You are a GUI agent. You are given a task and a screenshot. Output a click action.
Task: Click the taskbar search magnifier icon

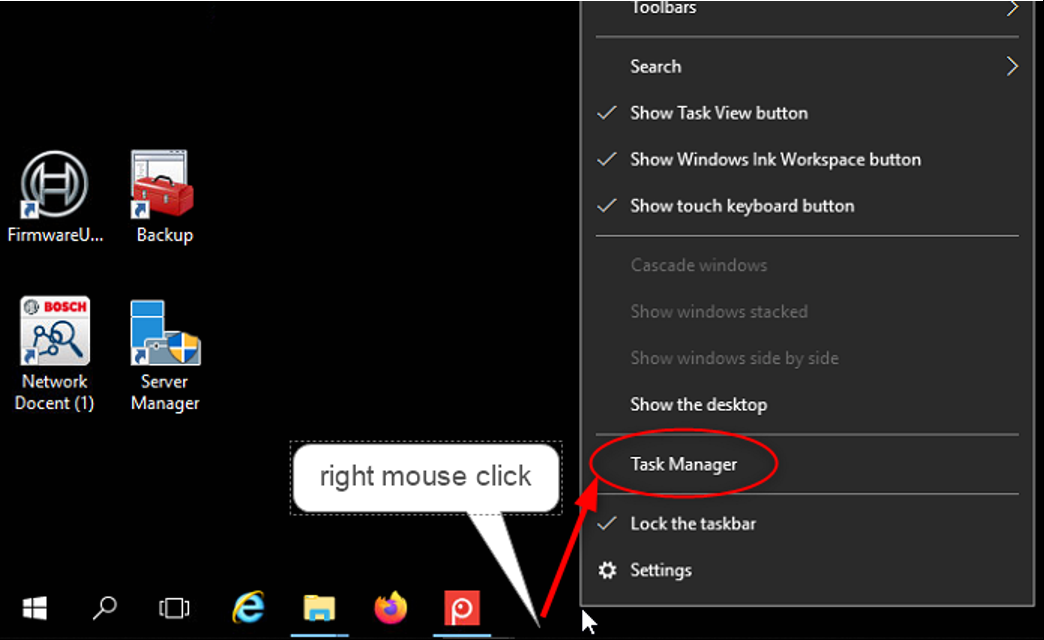click(x=105, y=608)
